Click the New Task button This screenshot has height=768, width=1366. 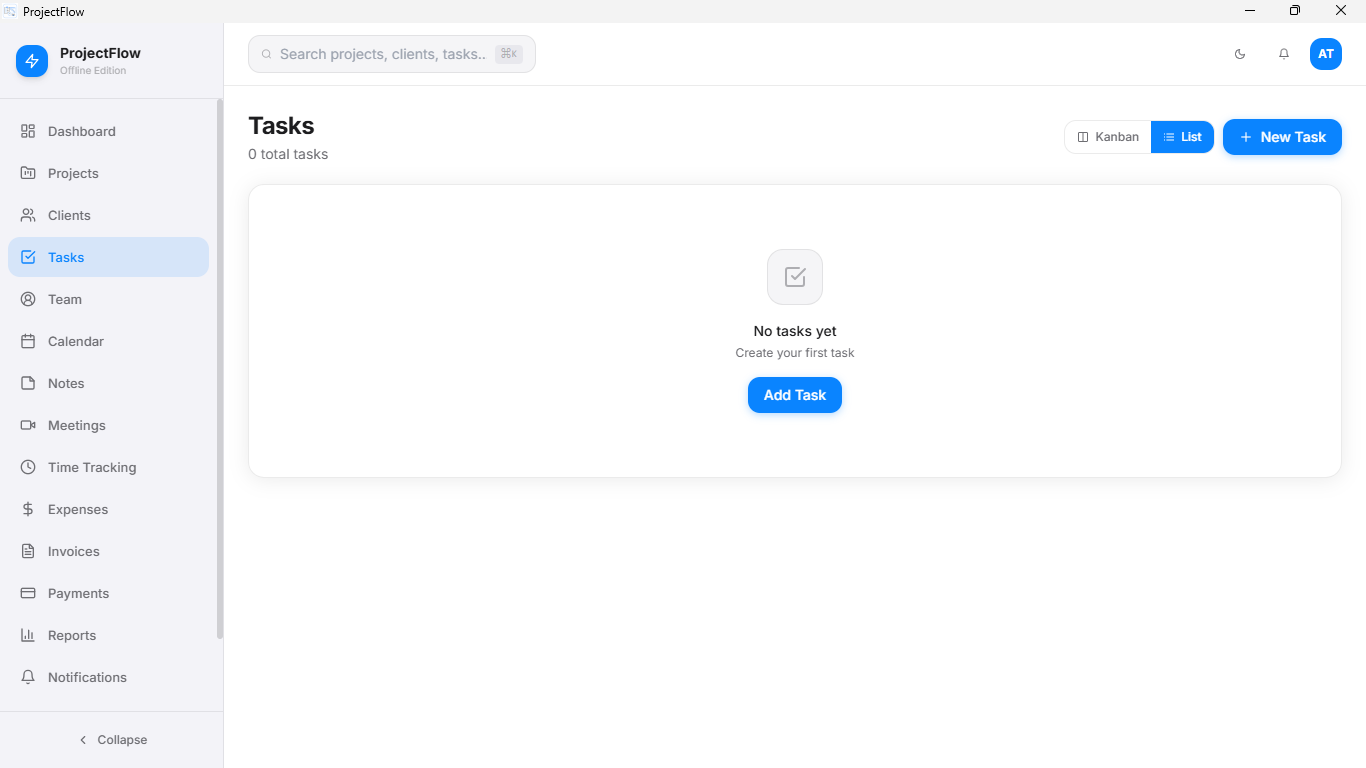1282,137
